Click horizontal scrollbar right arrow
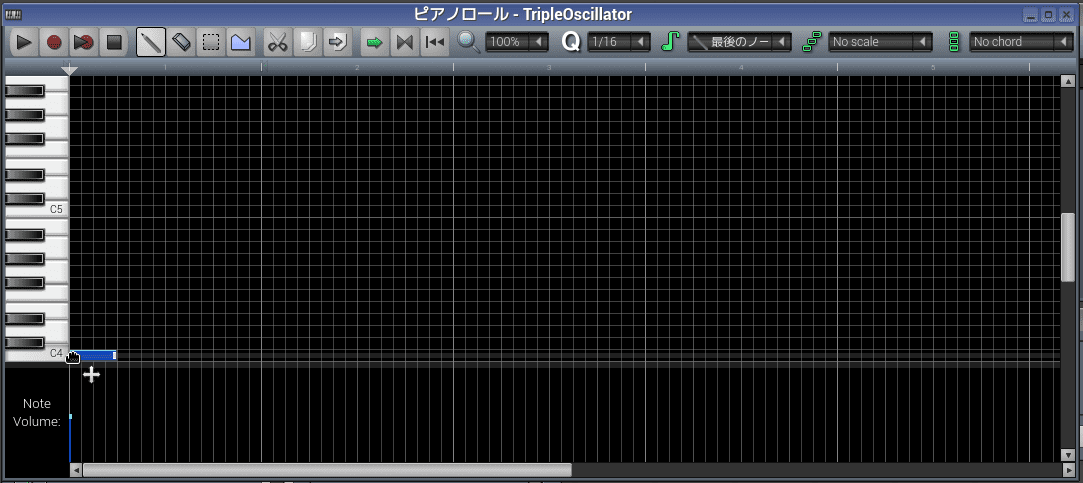 (1068, 470)
